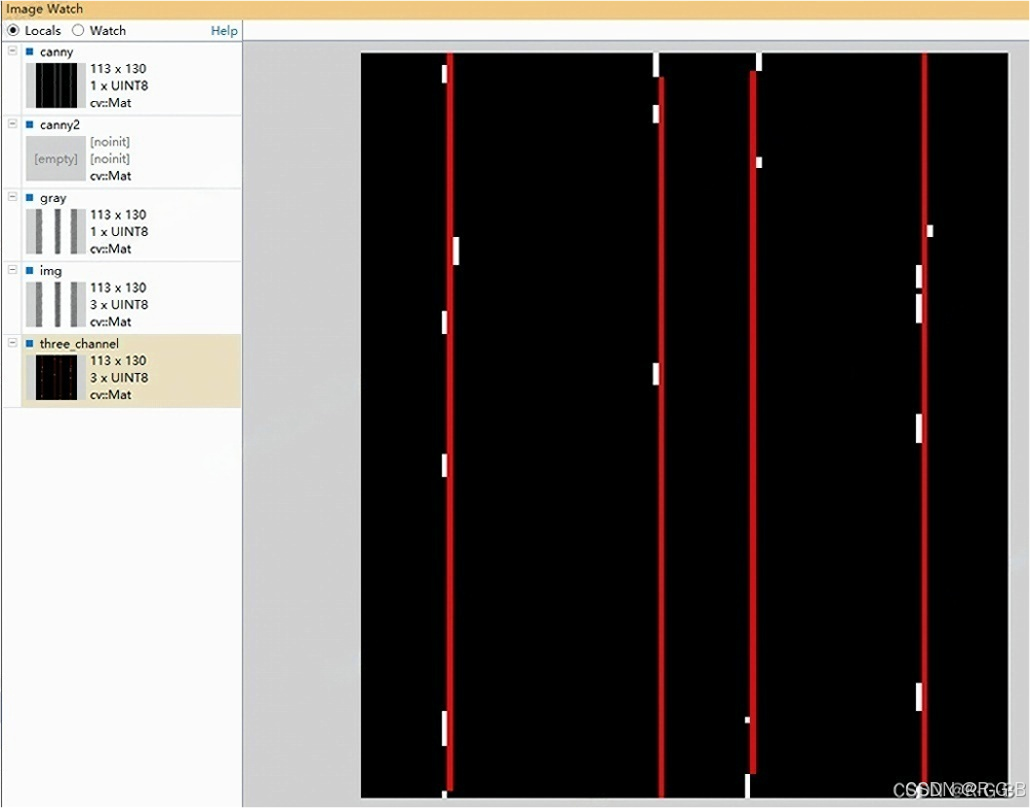Collapse the gray entry expander
1030x808 pixels.
12,197
